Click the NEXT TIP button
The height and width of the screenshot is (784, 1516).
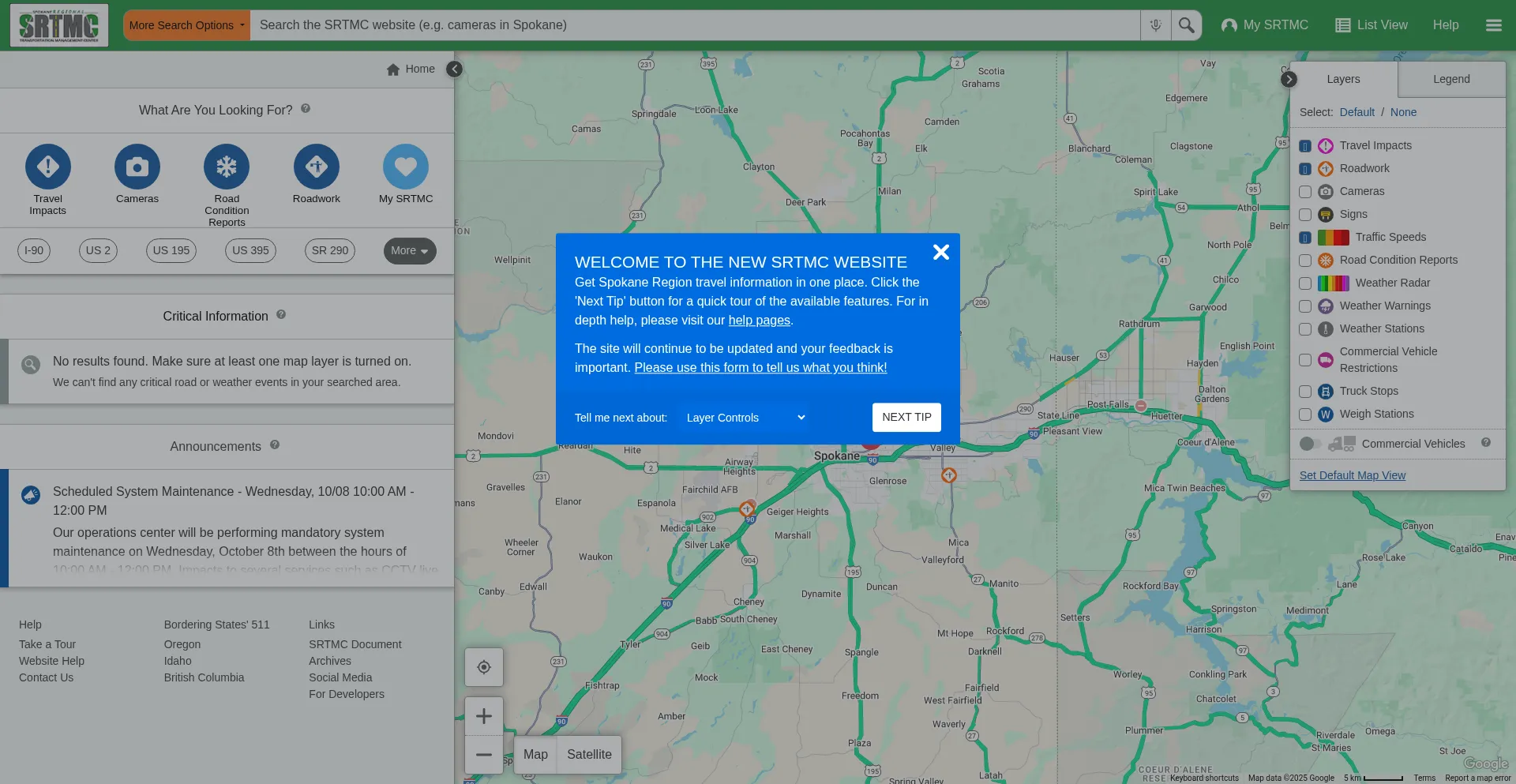906,417
